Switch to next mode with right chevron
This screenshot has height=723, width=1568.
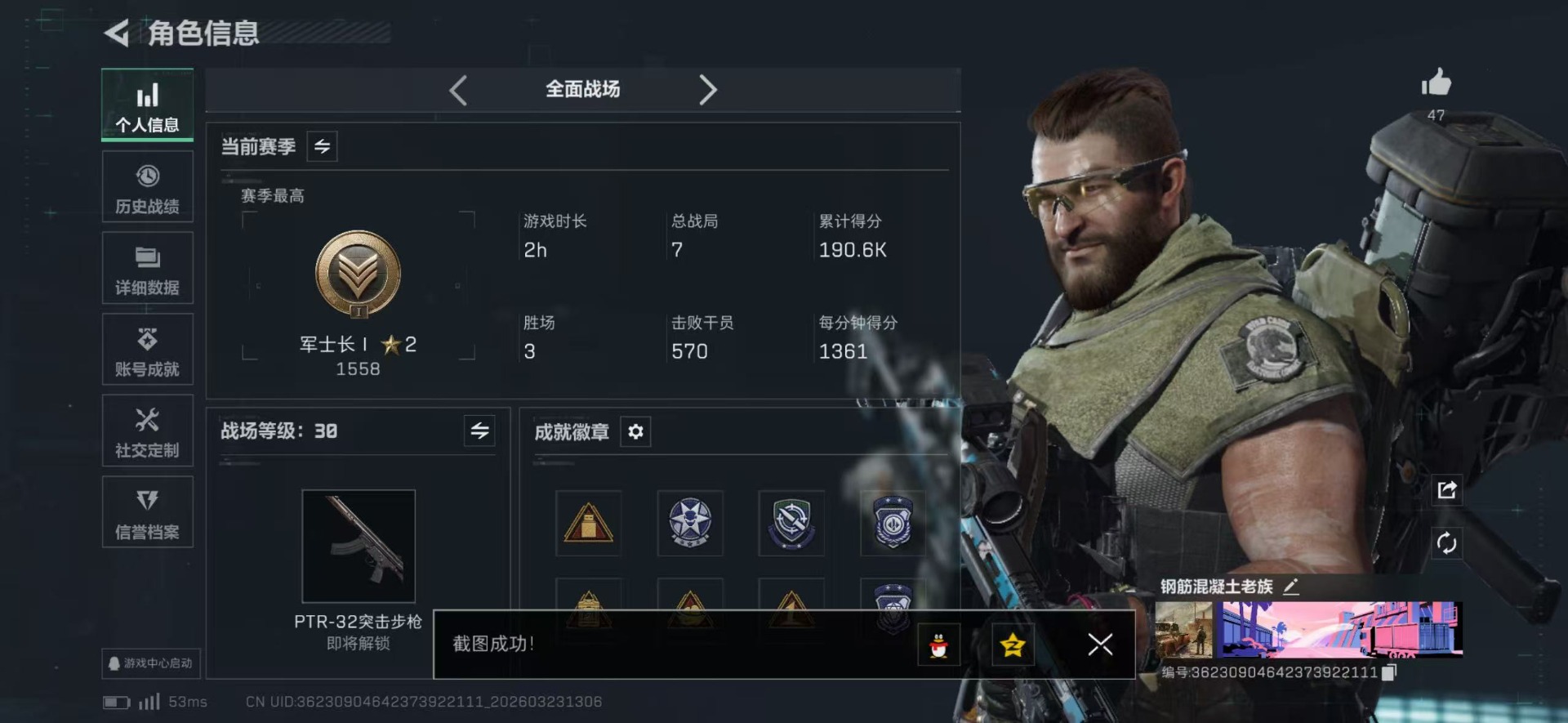click(x=707, y=90)
